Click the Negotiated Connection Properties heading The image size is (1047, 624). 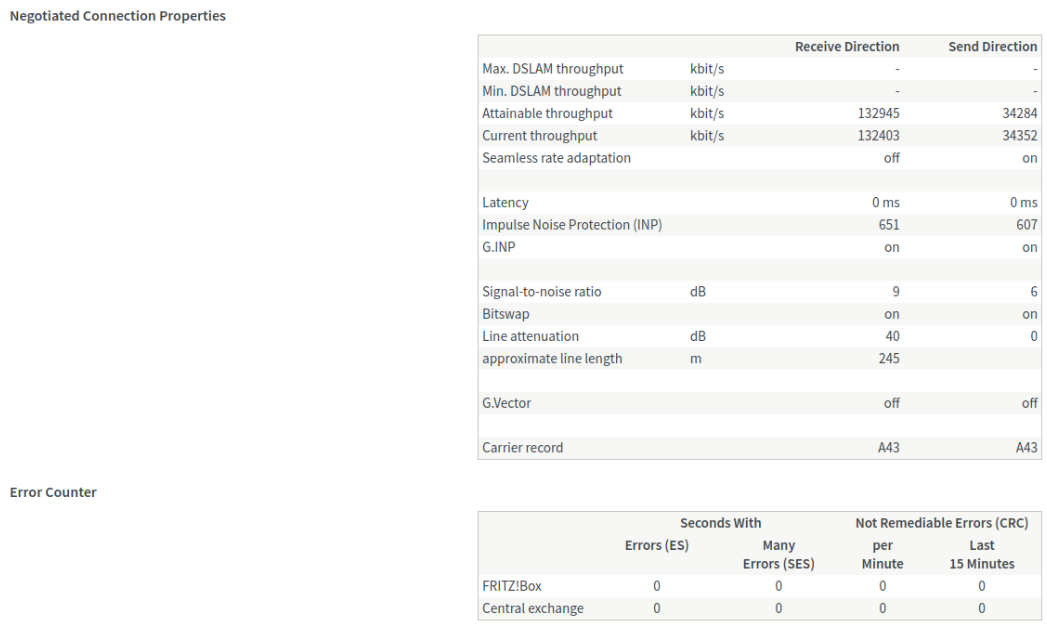[117, 16]
